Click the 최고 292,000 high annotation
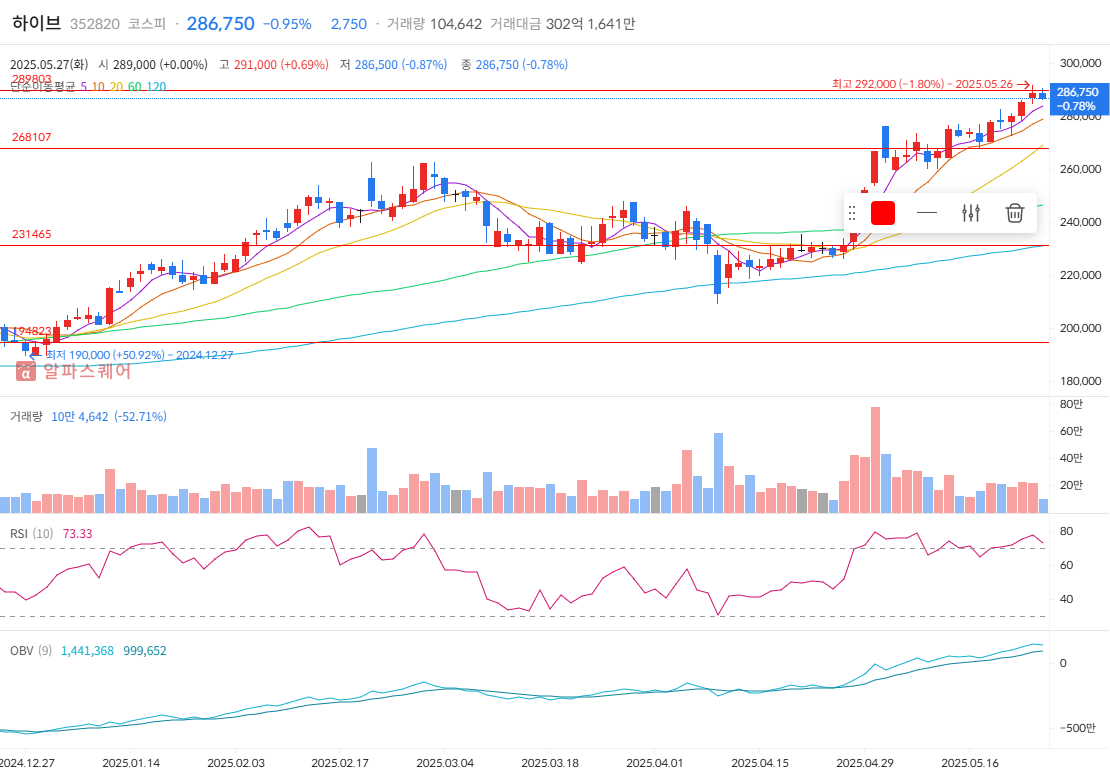This screenshot has height=778, width=1110. pos(922,84)
